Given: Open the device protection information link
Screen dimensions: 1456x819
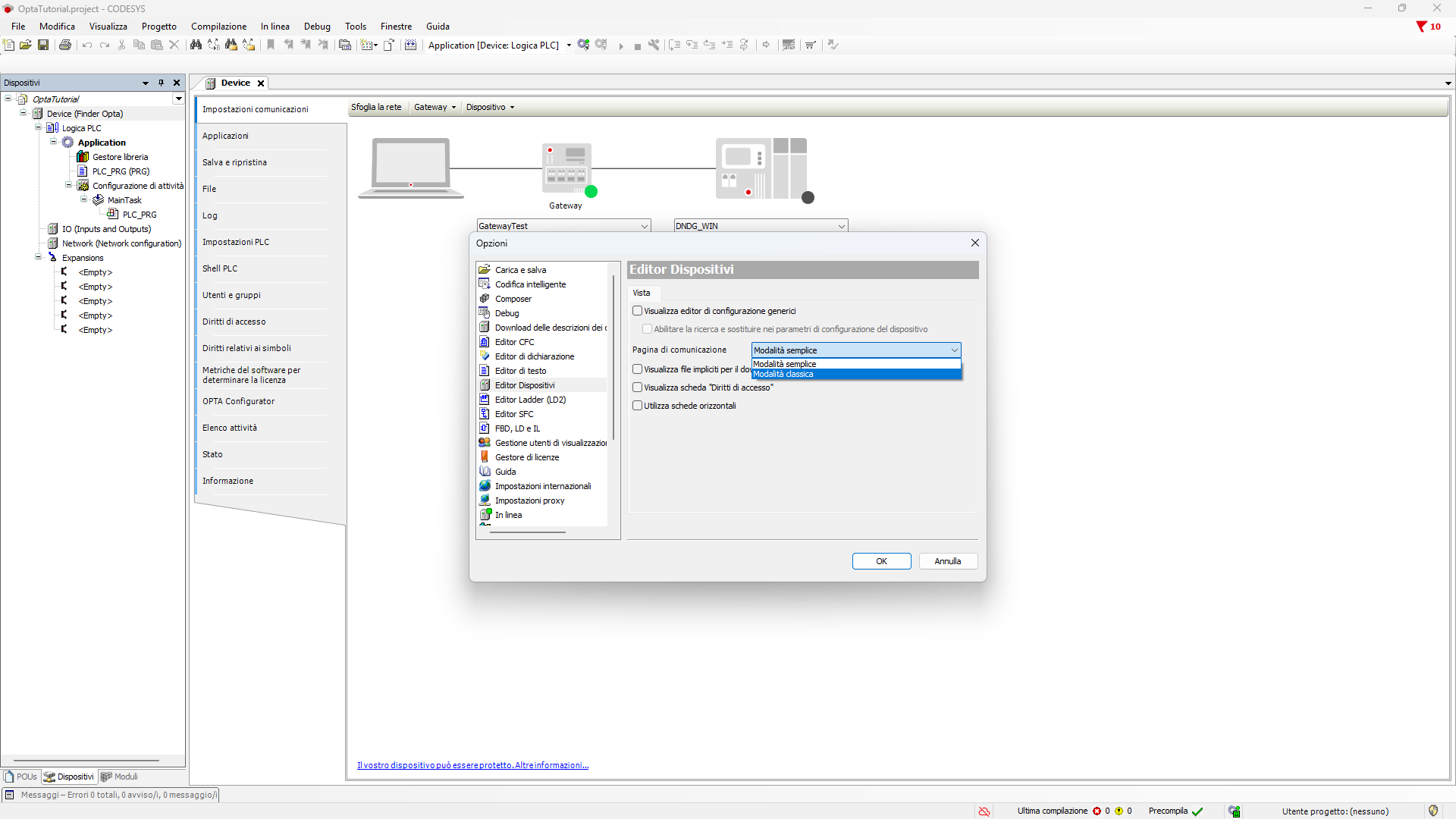Looking at the screenshot, I should pos(472,765).
